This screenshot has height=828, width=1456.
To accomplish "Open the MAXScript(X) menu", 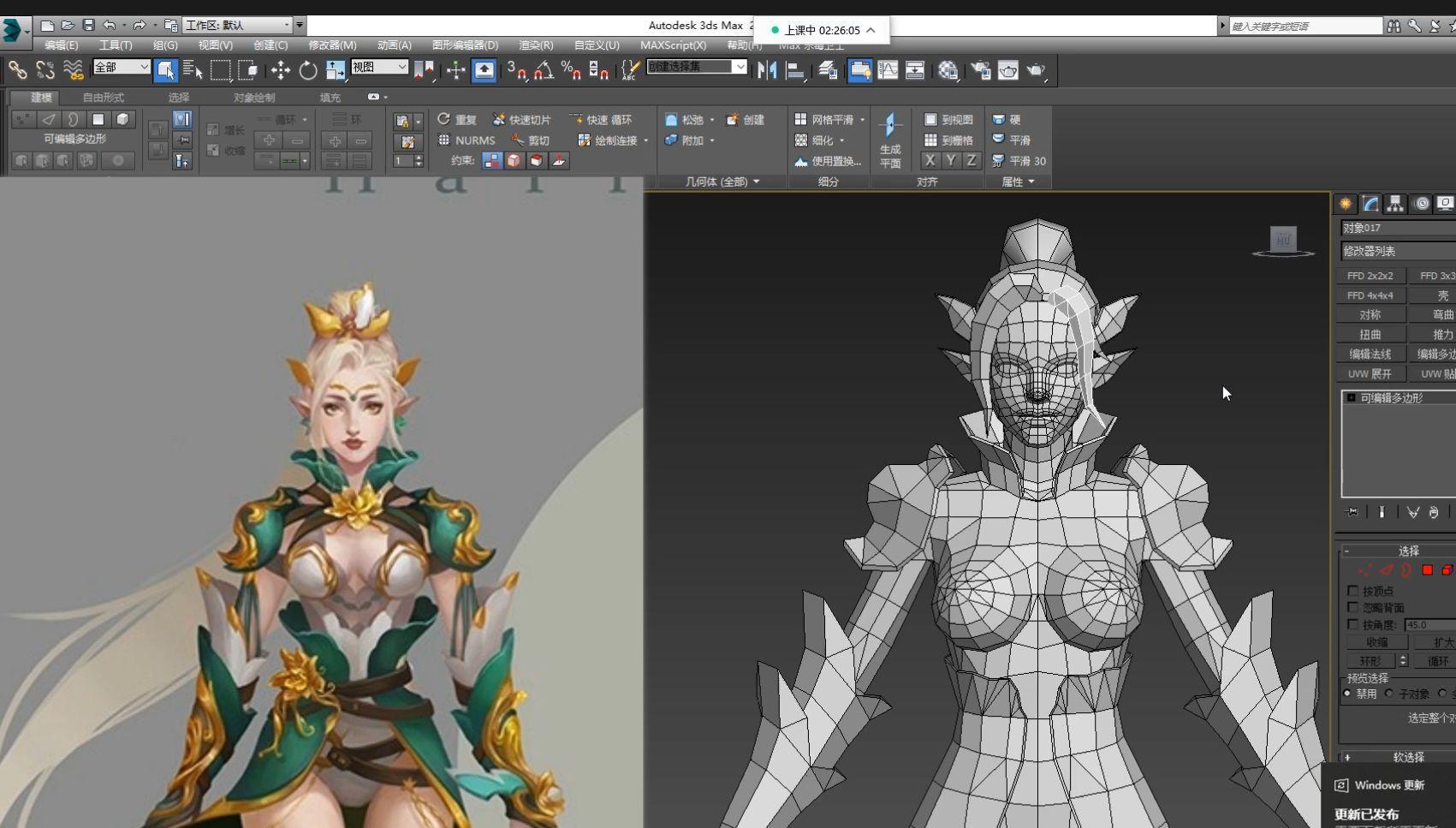I will pos(673,45).
